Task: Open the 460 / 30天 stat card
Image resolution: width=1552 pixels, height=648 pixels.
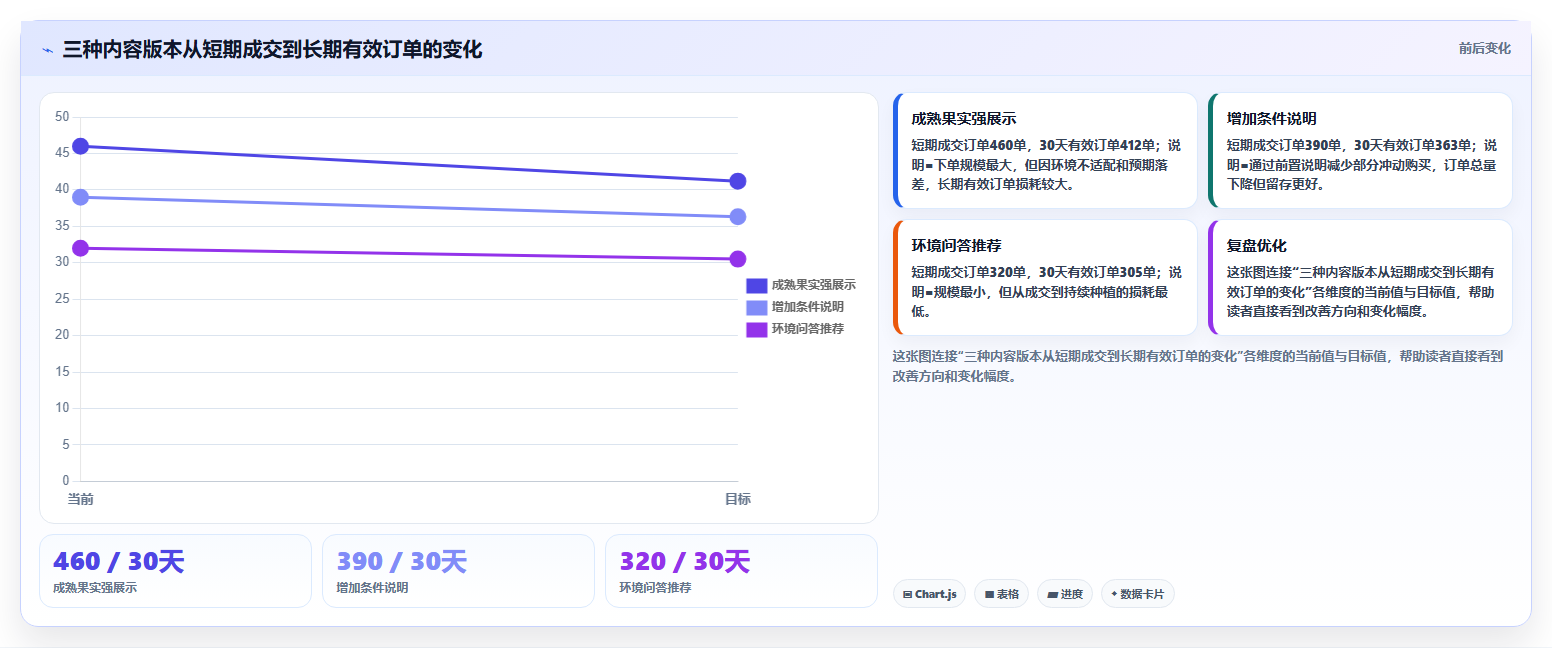Action: pyautogui.click(x=175, y=571)
